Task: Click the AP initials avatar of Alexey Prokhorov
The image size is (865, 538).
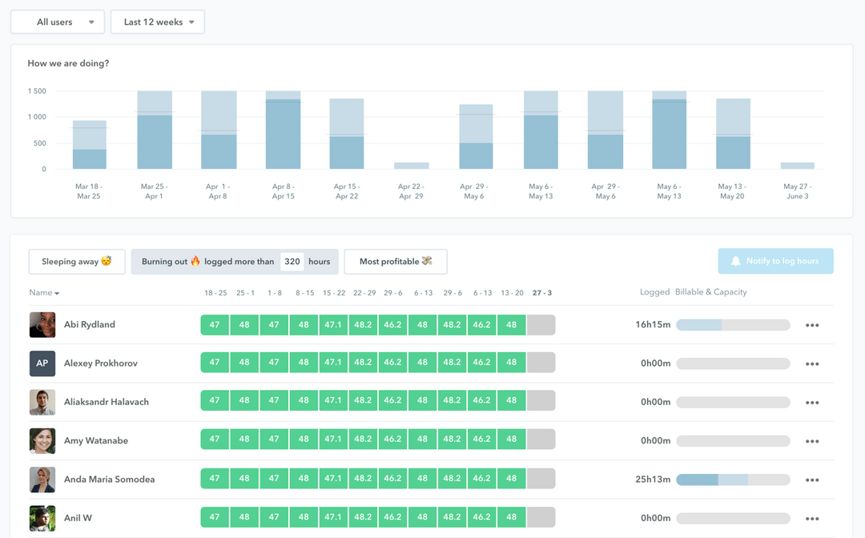Action: click(42, 363)
